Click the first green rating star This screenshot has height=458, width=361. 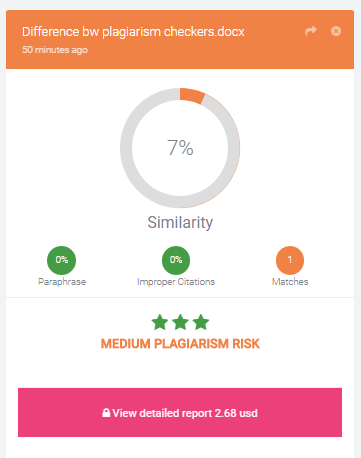point(160,322)
